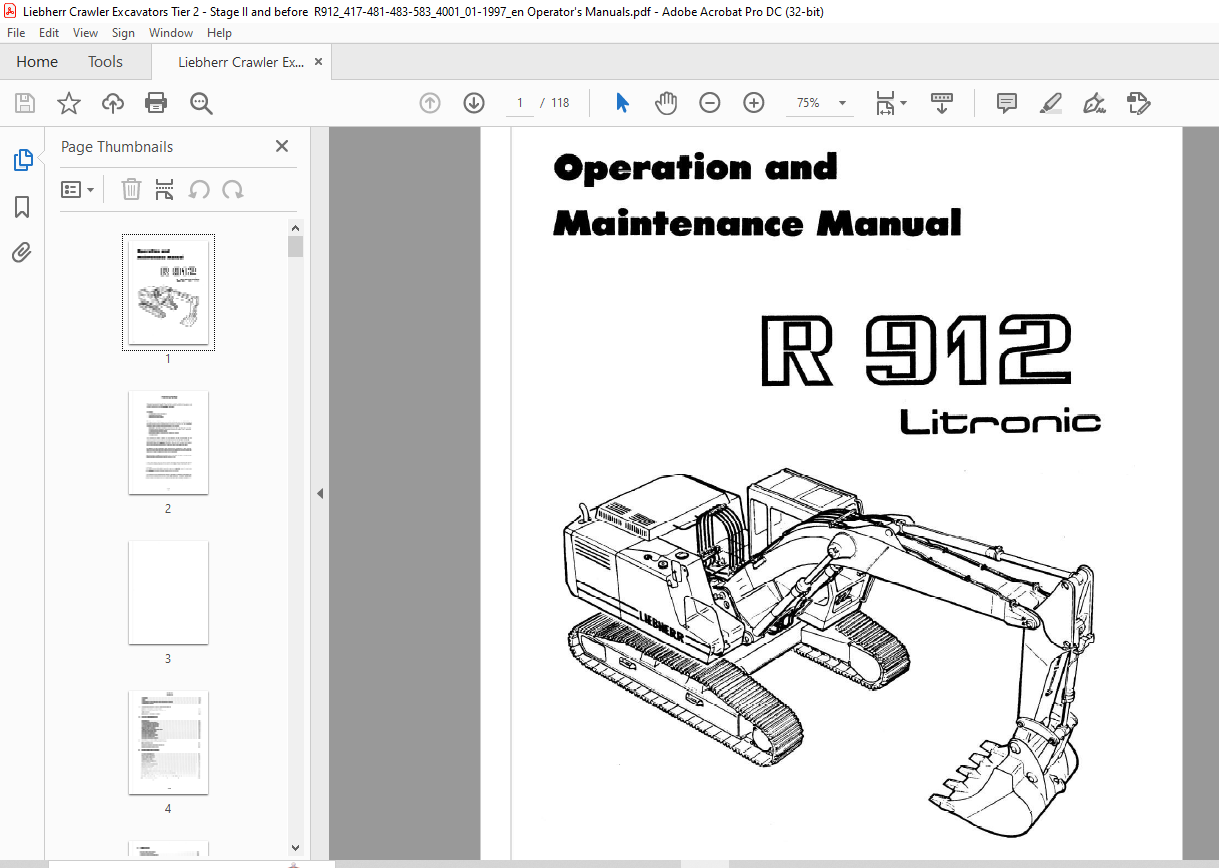Click the scrolling mode read icon
1219x868 pixels.
tap(941, 103)
